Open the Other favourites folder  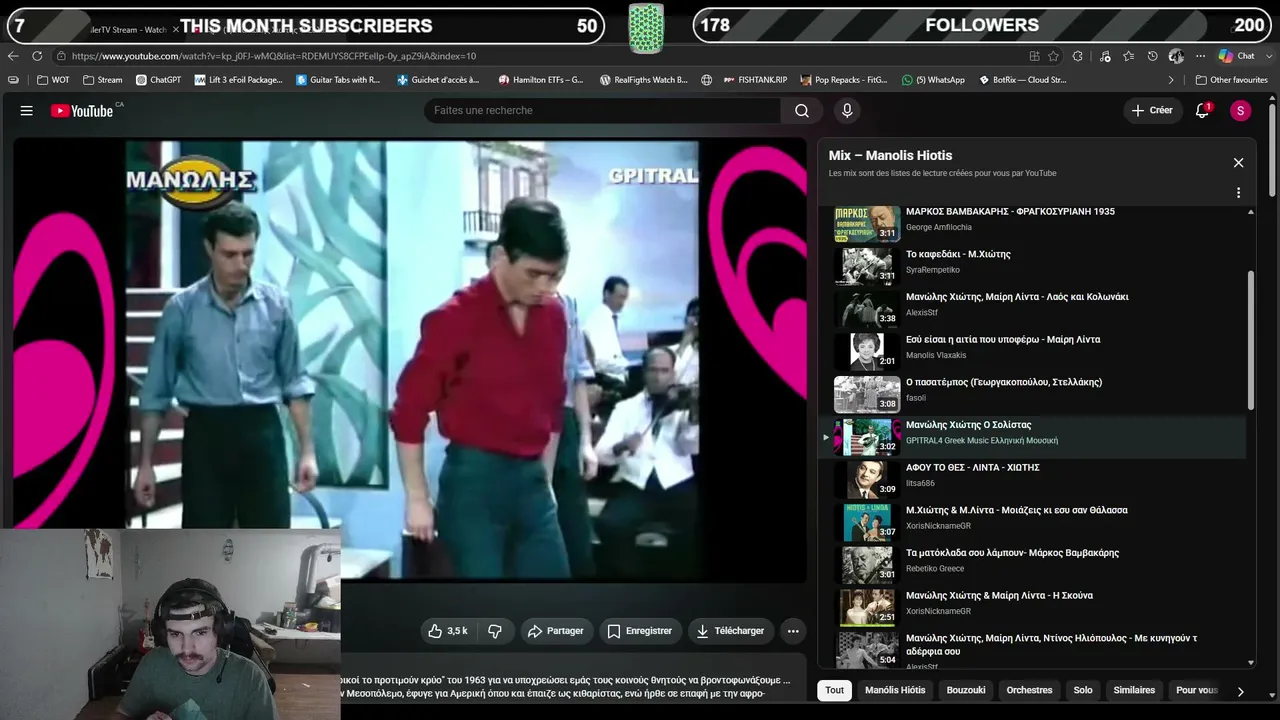click(1232, 80)
